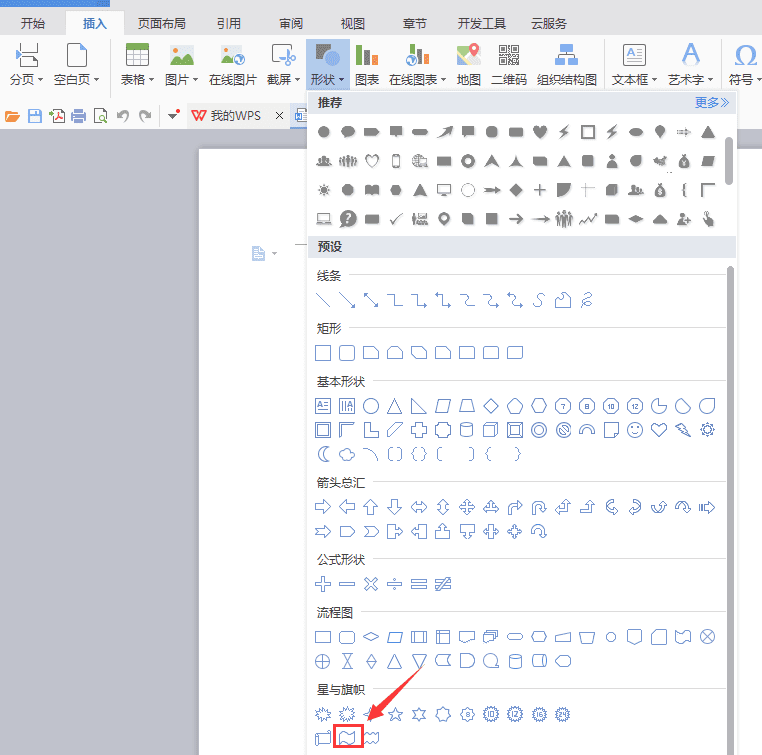Open the 审阅 review tab
Image resolution: width=762 pixels, height=755 pixels.
tap(291, 23)
